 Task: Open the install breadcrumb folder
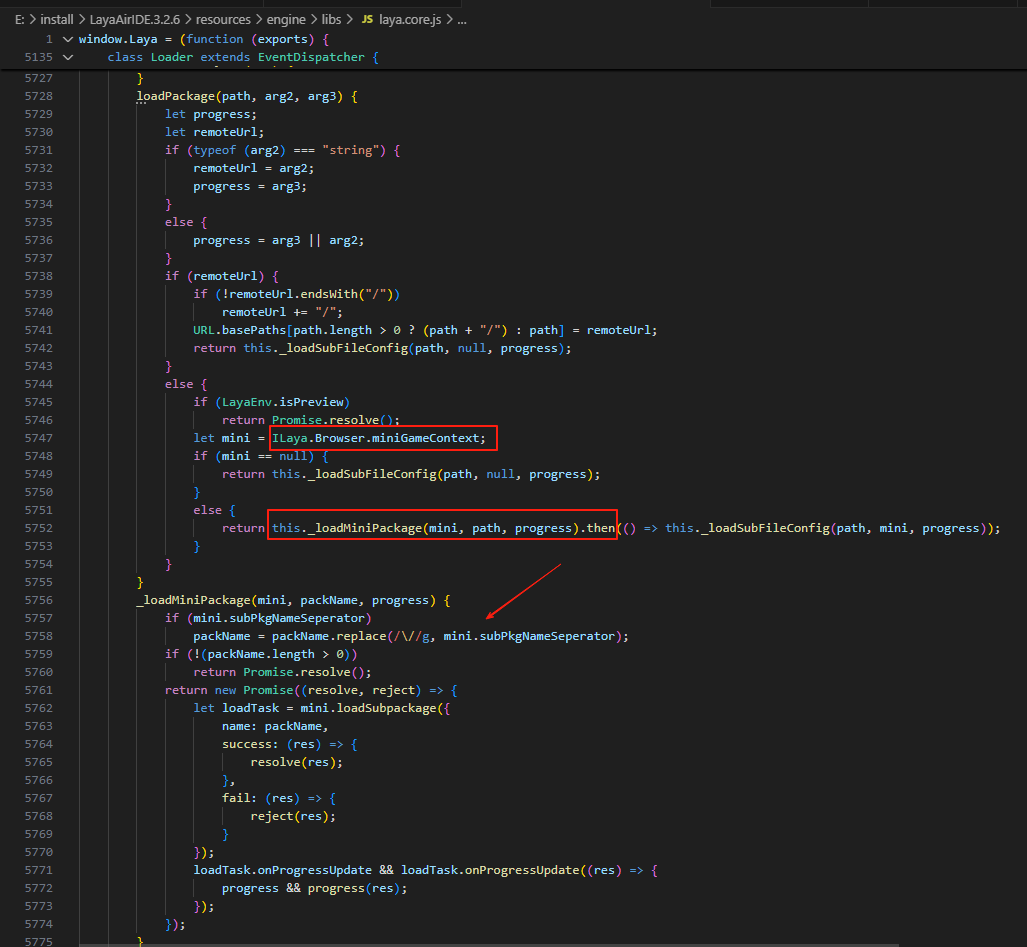(x=57, y=20)
